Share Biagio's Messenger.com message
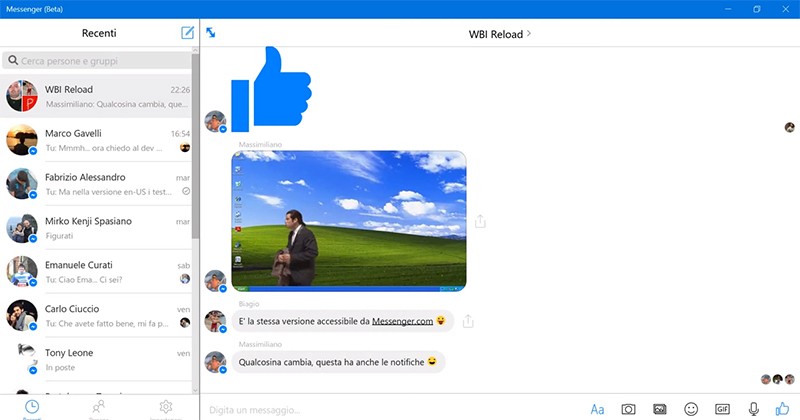800x420 pixels. [468, 321]
